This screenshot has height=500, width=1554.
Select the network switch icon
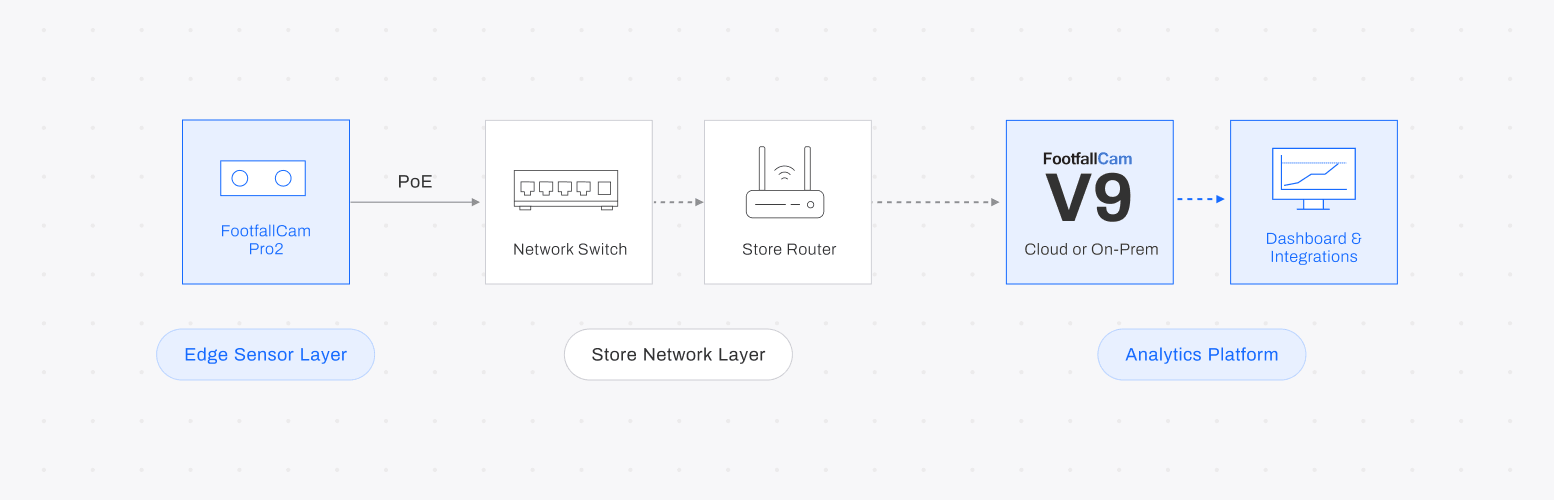tap(568, 189)
